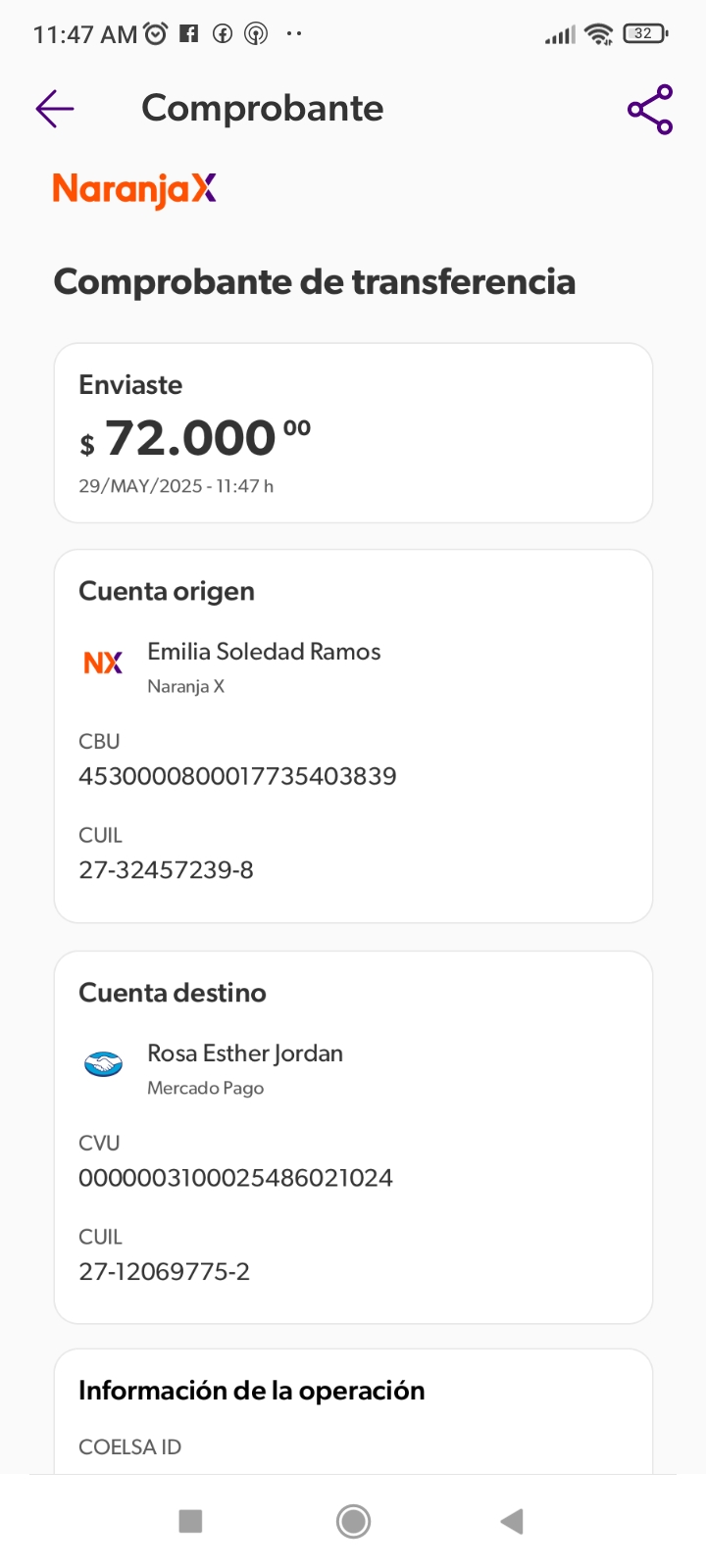Select the destination CVU number
706x1568 pixels.
235,1178
